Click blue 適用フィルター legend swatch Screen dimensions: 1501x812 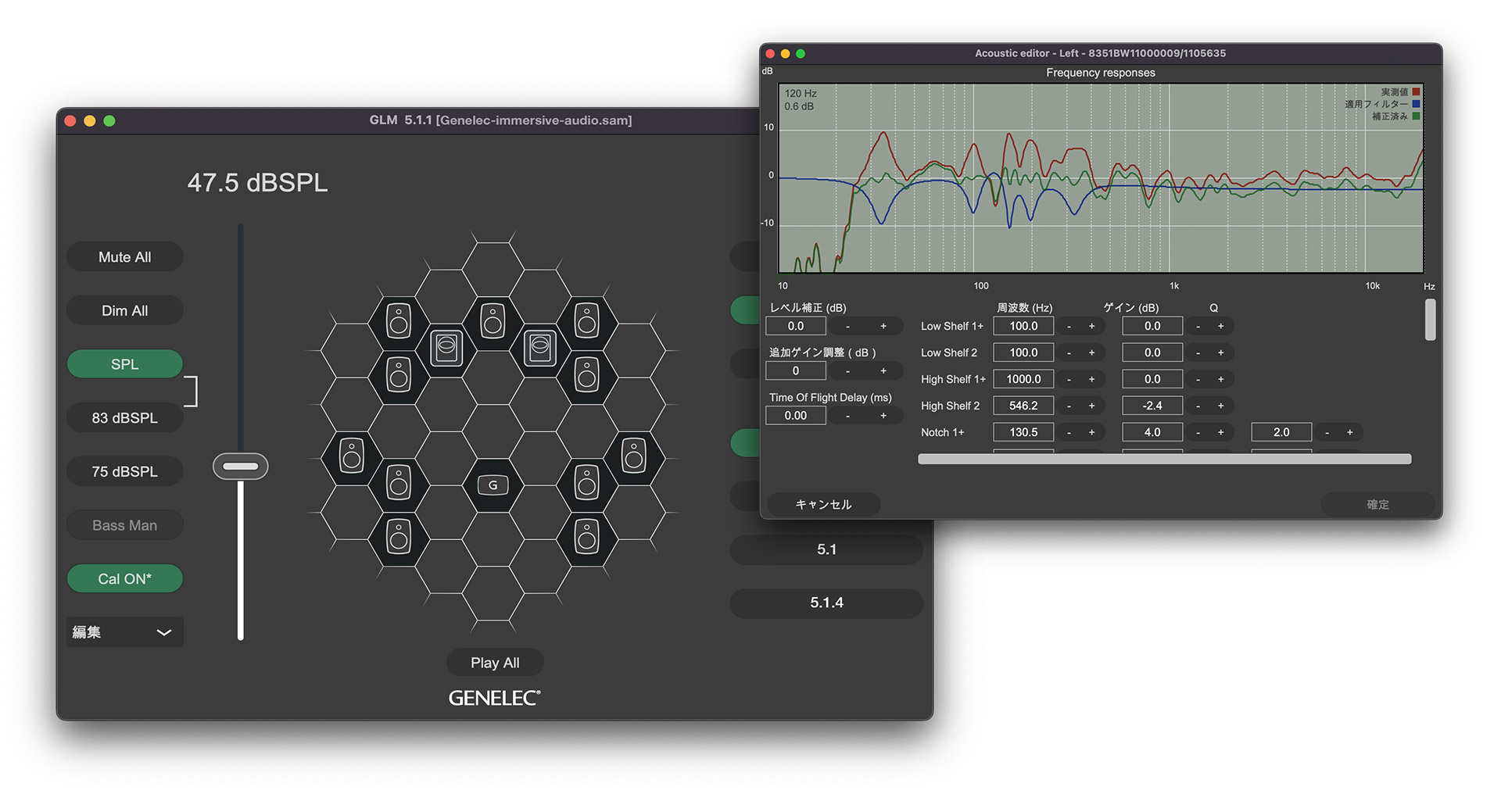(1416, 104)
